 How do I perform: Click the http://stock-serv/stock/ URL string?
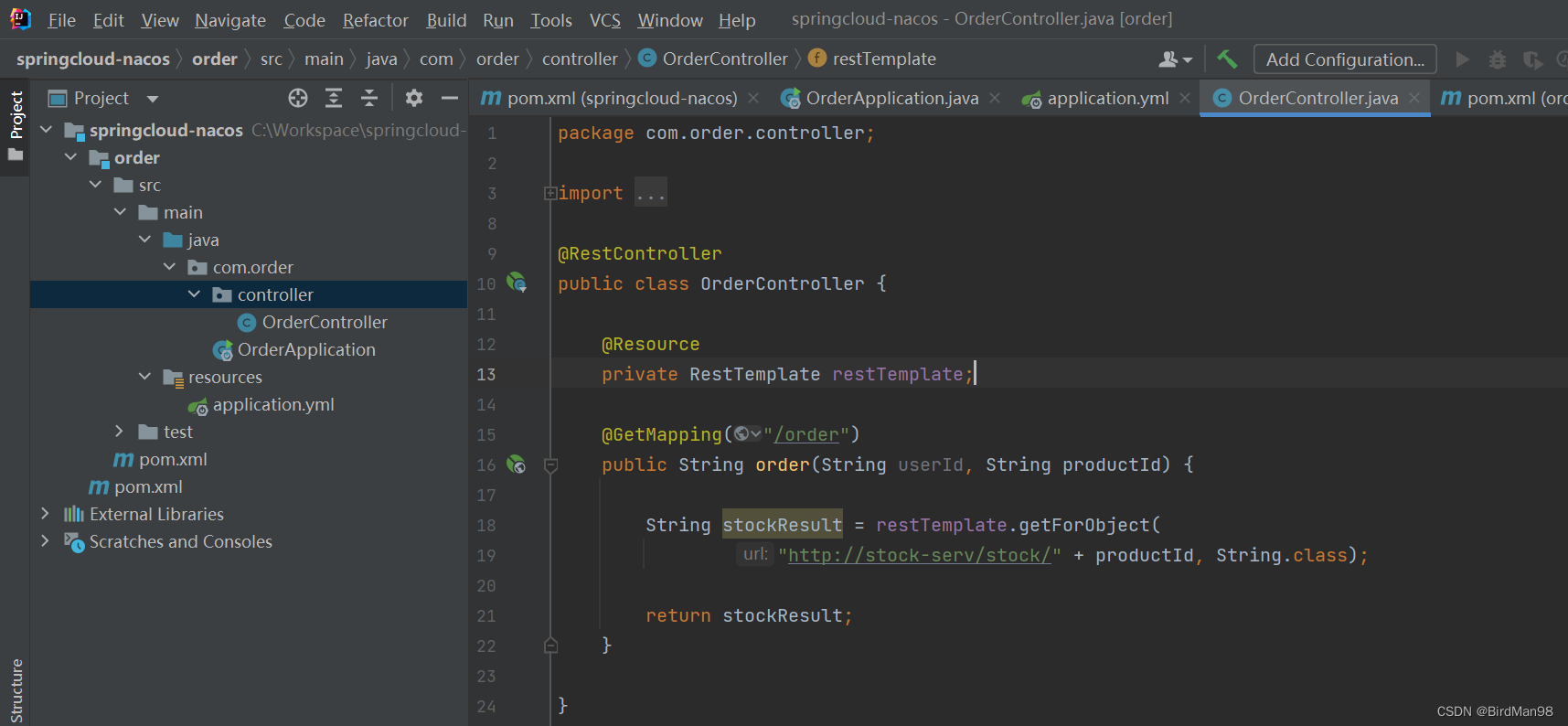tap(920, 555)
